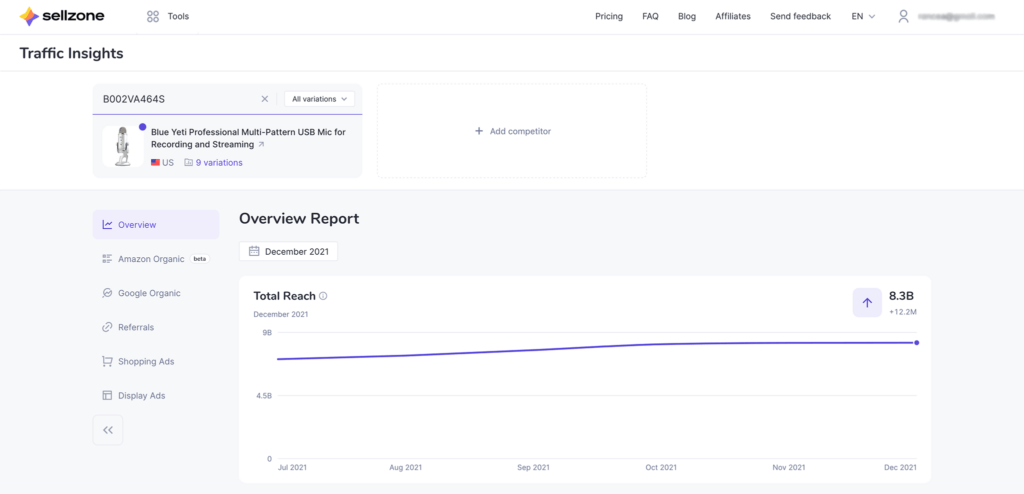Open the Referrals section
The height and width of the screenshot is (494, 1024).
135,327
